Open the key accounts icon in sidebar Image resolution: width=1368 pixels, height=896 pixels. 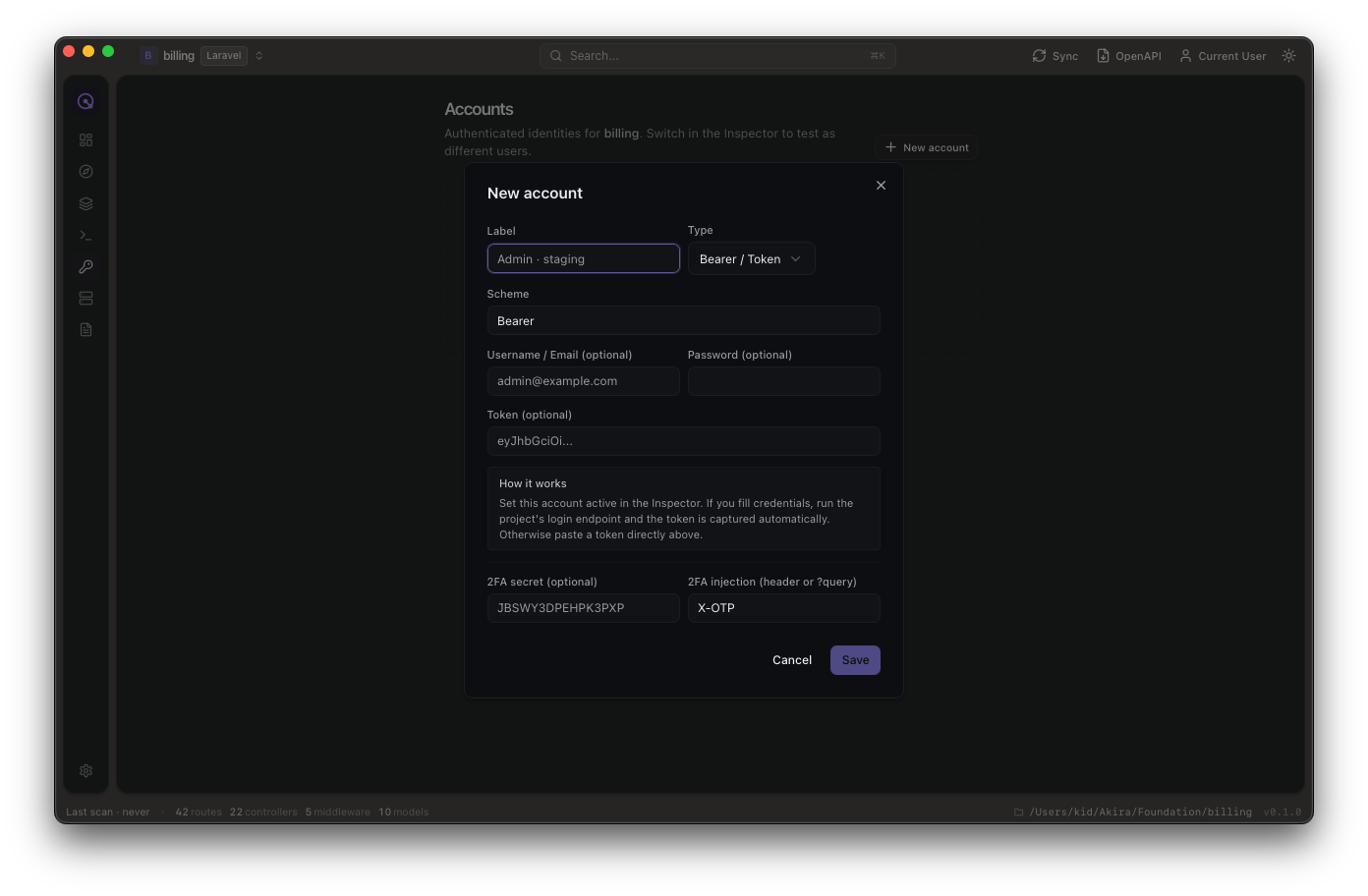pos(85,266)
